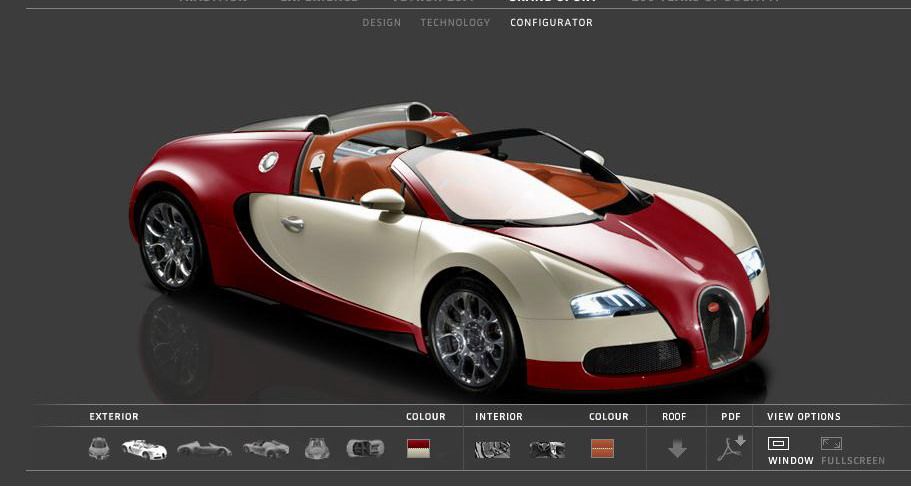
Task: Show exterior rear view of the car
Action: click(x=317, y=449)
